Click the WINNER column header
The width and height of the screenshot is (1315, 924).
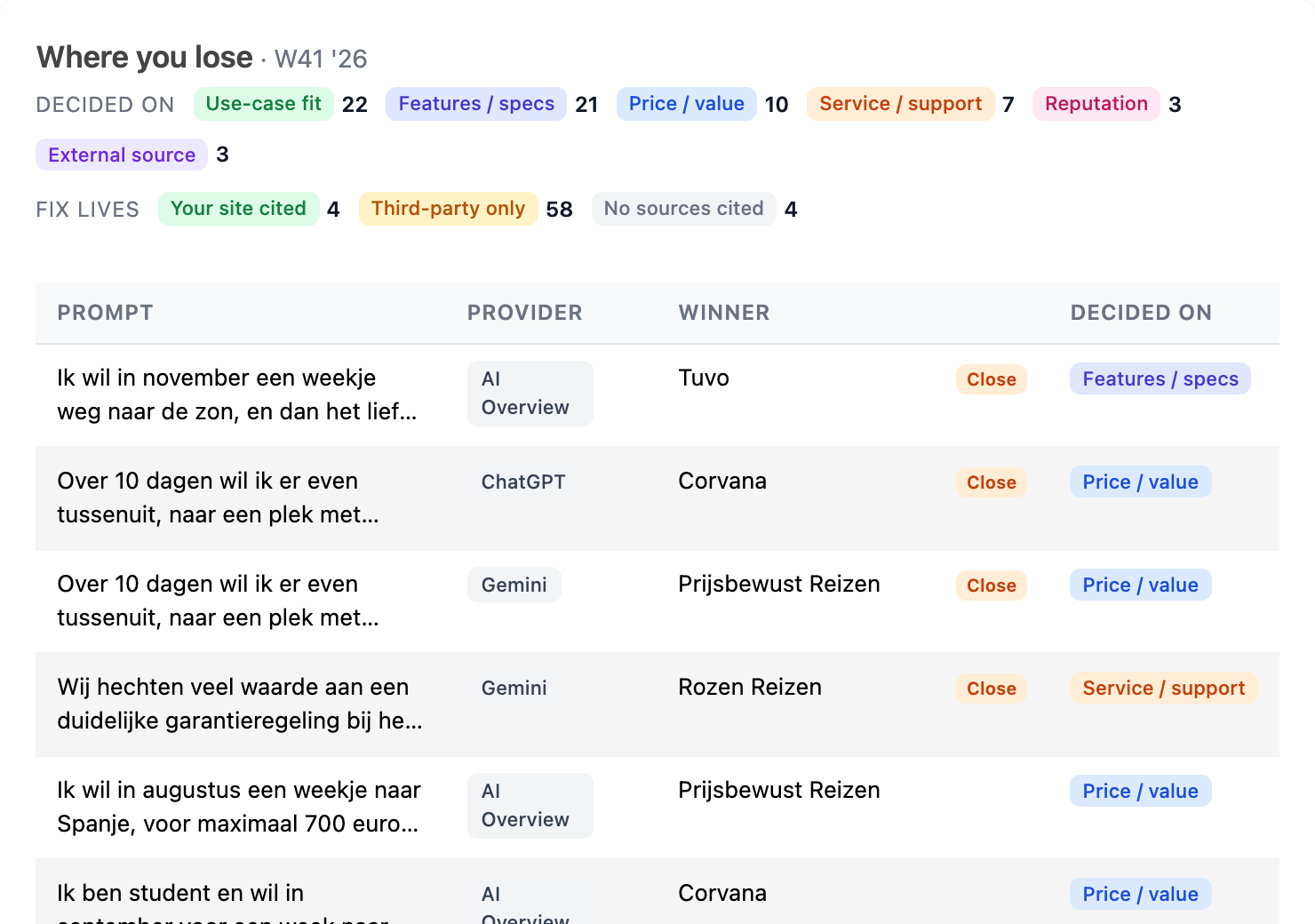[723, 313]
